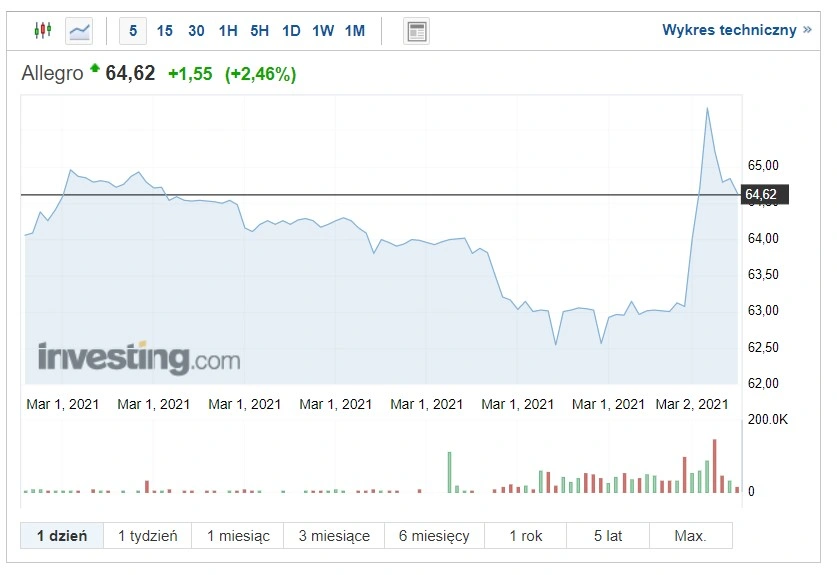Set chart interval to 1W
Image resolution: width=837 pixels, height=575 pixels.
coord(323,31)
